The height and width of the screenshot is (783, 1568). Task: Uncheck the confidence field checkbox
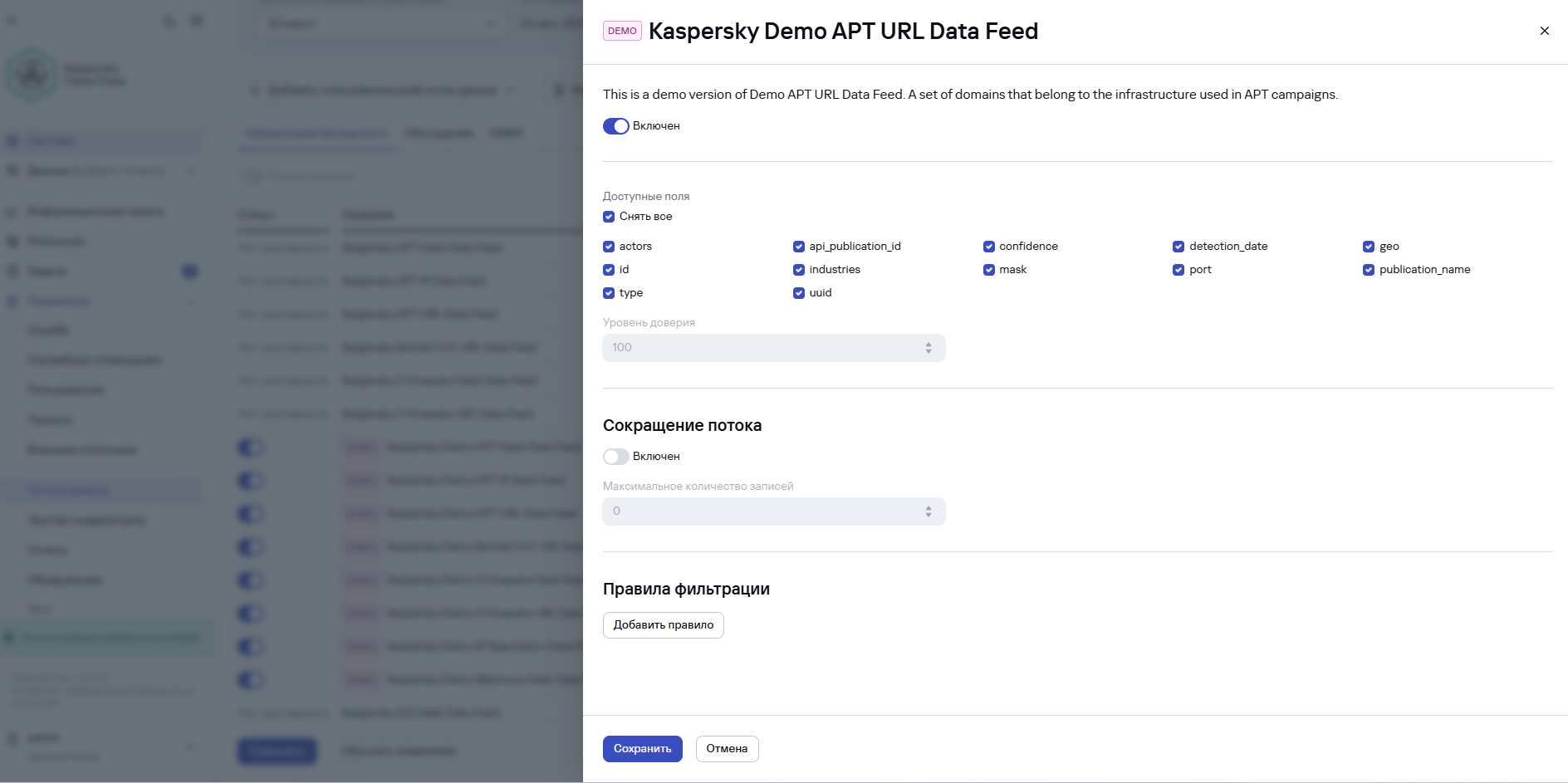[x=989, y=247]
